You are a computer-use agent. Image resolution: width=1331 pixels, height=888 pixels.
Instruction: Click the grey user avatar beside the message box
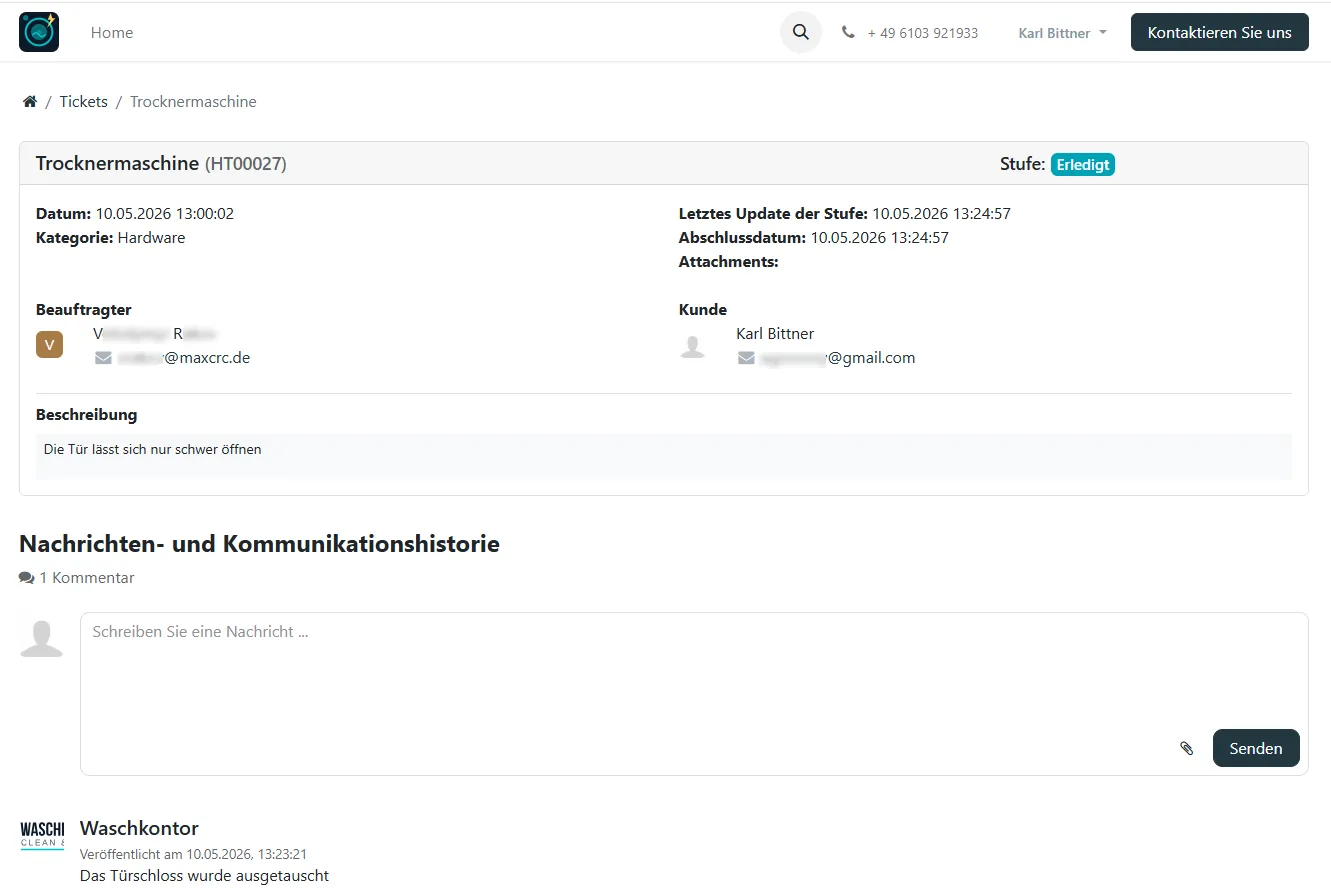(42, 638)
